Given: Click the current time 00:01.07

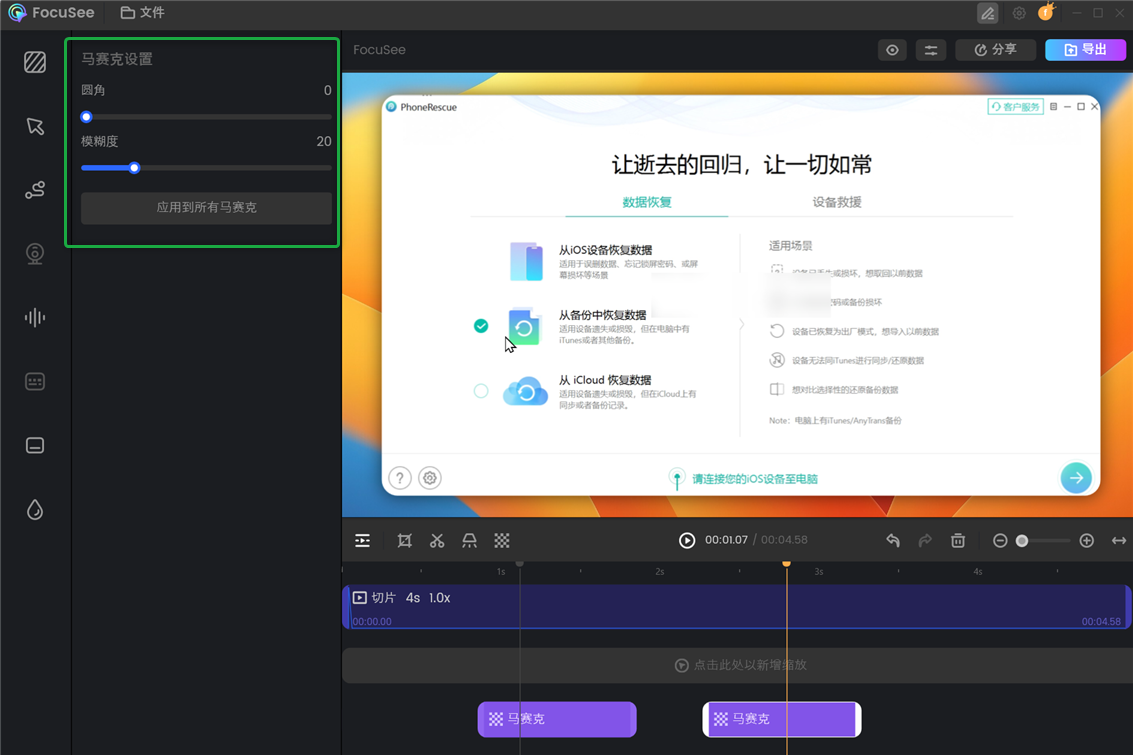Looking at the screenshot, I should (726, 540).
